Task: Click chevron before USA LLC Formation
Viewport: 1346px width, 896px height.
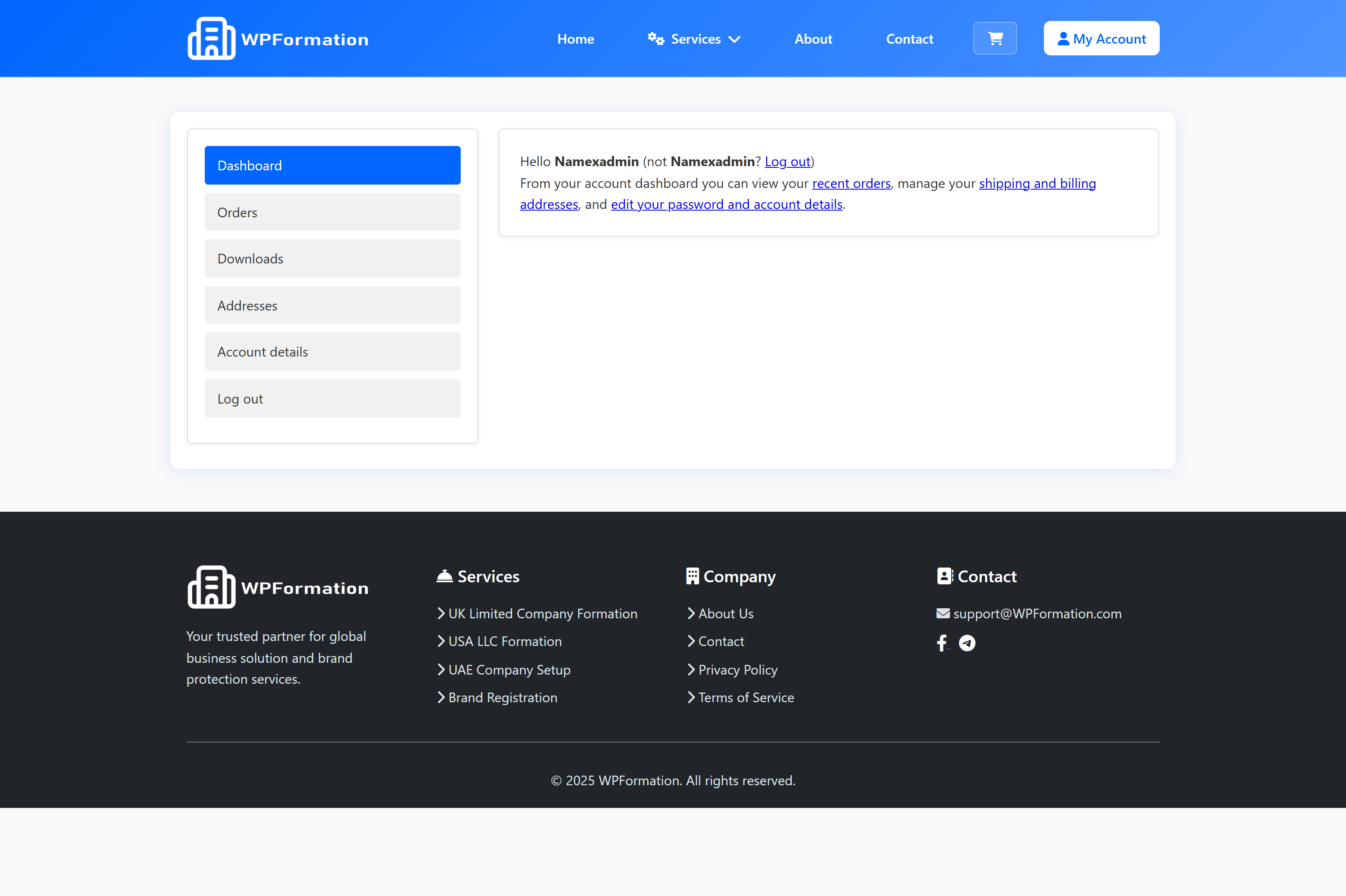Action: pyautogui.click(x=441, y=641)
